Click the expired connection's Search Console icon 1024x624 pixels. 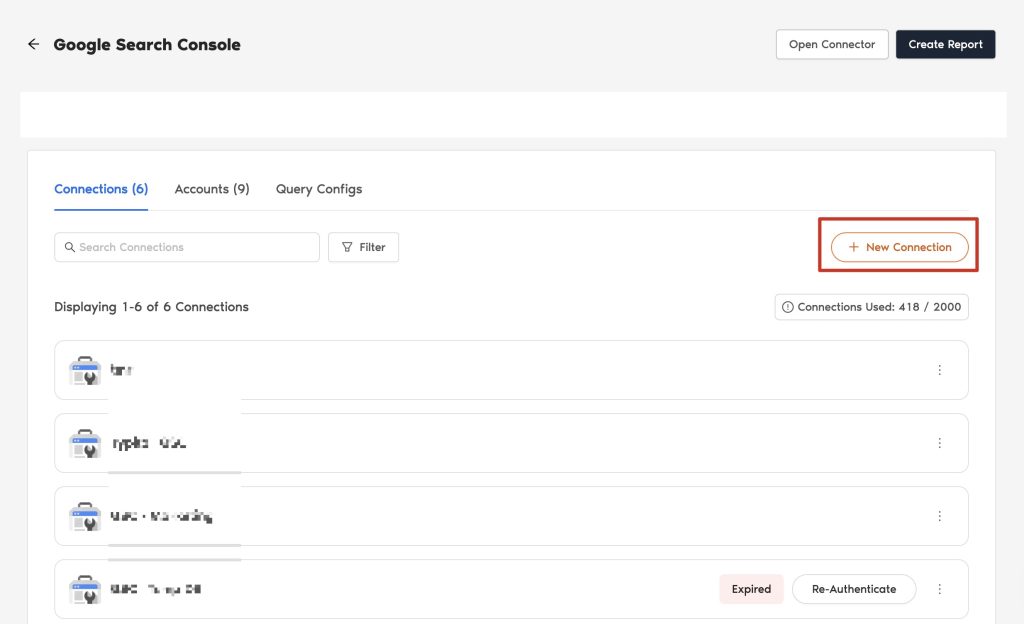click(85, 590)
